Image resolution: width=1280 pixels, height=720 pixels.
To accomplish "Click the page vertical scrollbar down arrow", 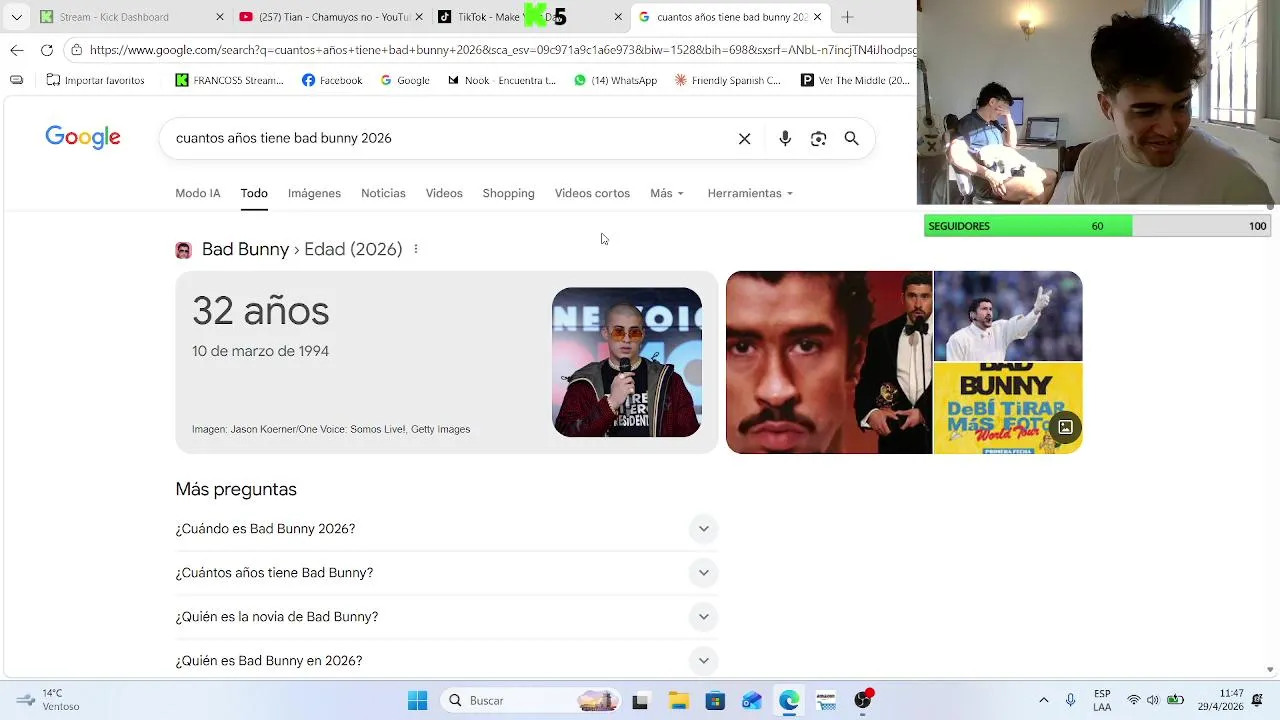I will pos(1271,670).
